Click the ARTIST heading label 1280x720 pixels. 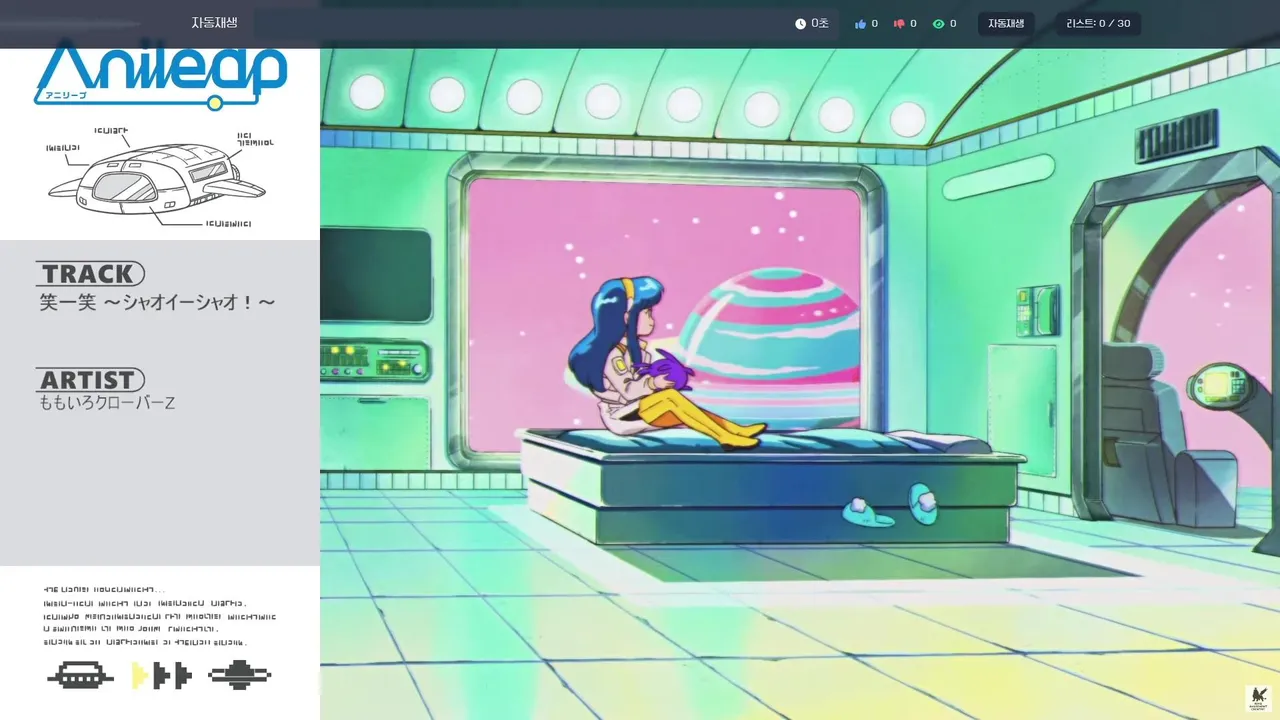[x=90, y=380]
